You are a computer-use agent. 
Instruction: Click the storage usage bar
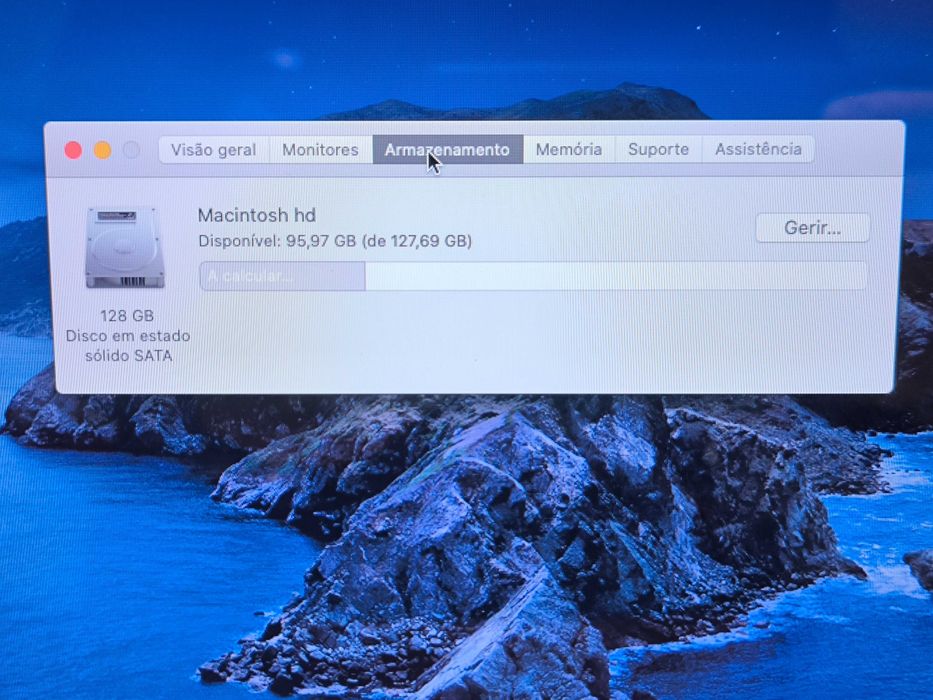(x=533, y=276)
